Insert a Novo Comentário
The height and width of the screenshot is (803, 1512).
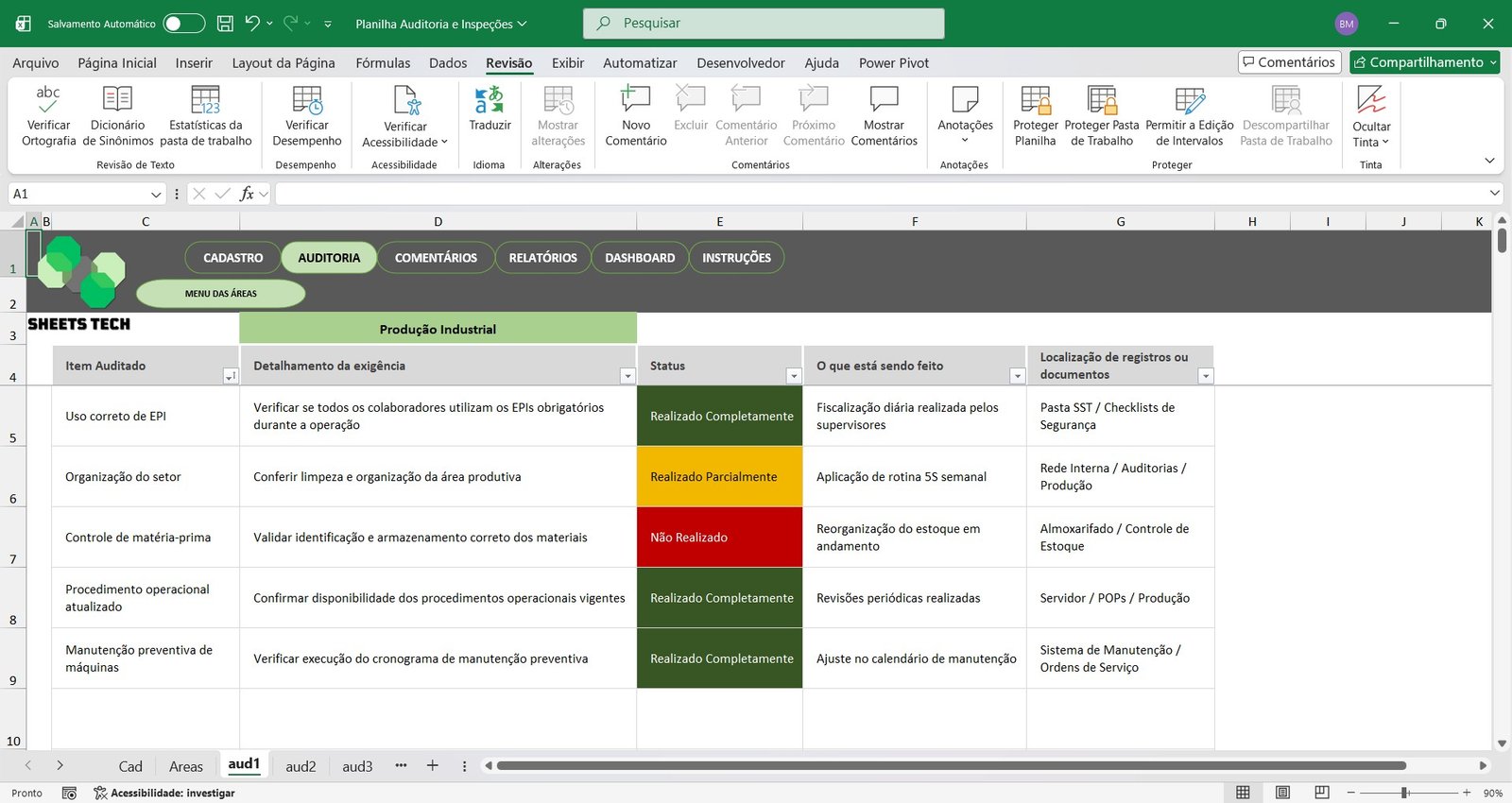[636, 116]
